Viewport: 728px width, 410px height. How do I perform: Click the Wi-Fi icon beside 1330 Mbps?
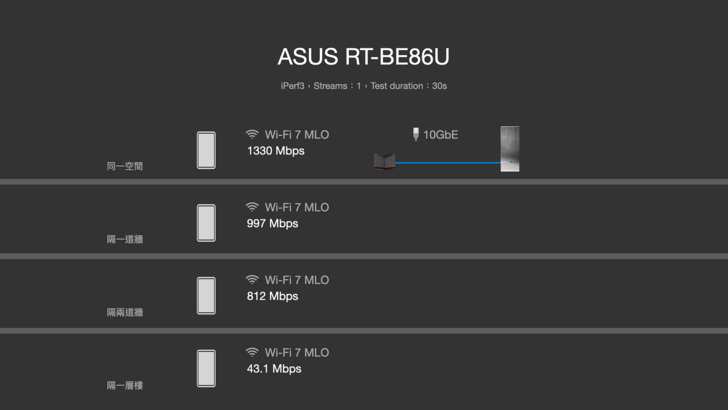coord(252,134)
